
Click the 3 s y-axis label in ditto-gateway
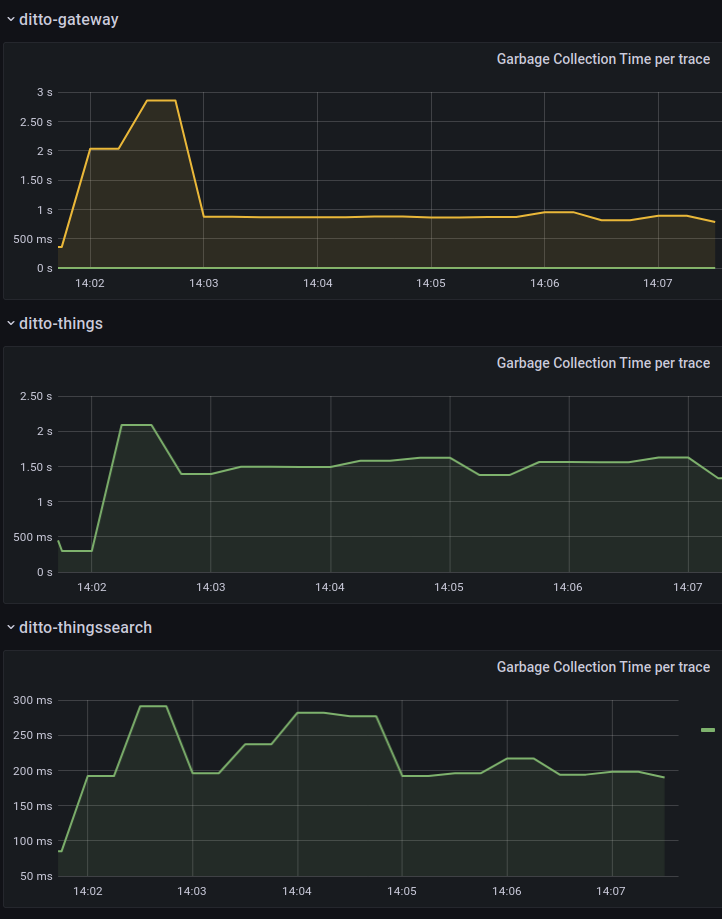44,92
